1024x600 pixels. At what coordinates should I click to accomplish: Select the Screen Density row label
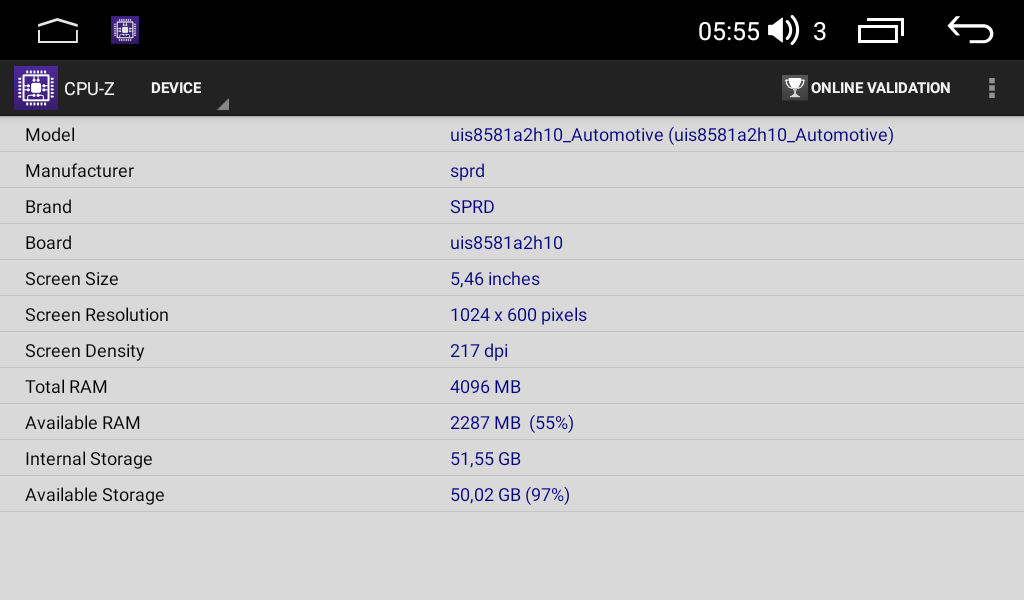click(x=85, y=351)
